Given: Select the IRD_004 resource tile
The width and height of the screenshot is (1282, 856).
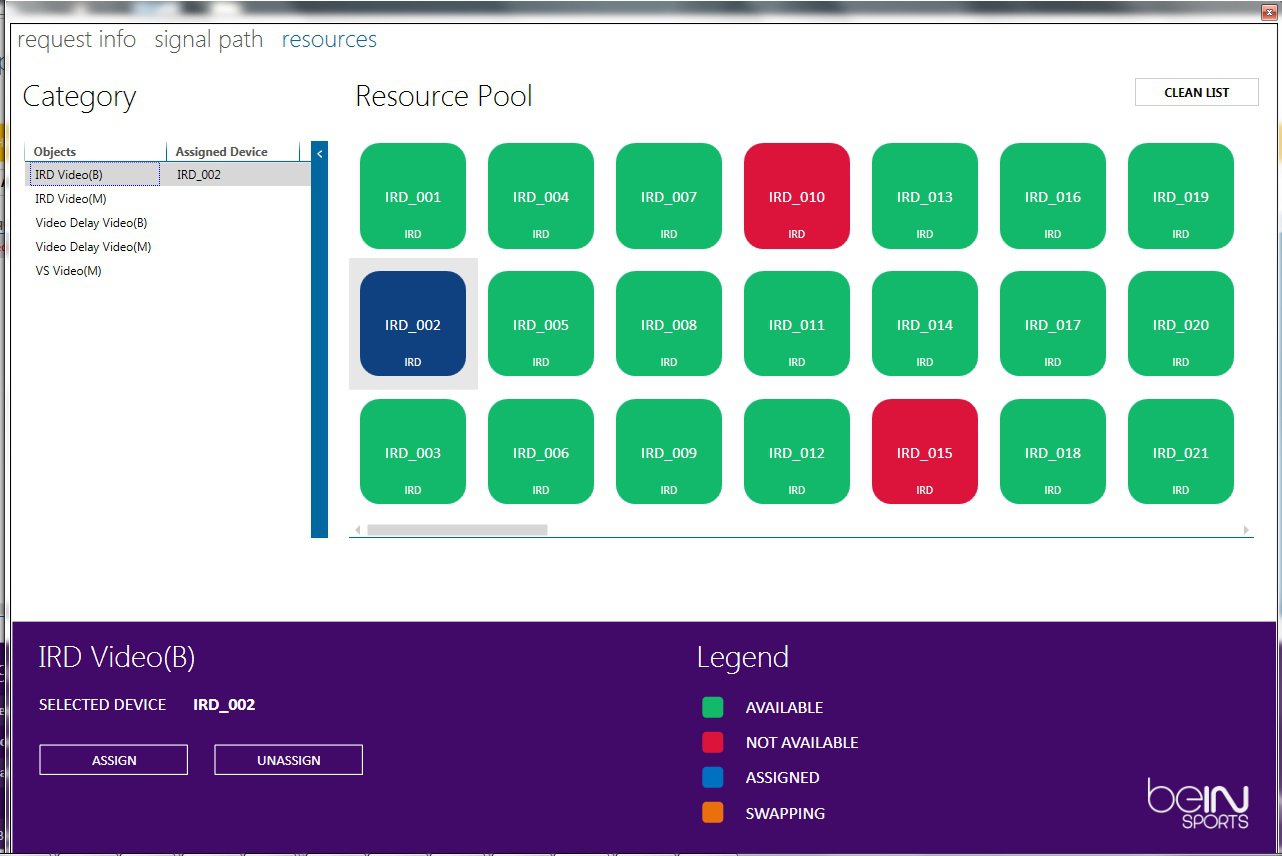Looking at the screenshot, I should pyautogui.click(x=541, y=196).
